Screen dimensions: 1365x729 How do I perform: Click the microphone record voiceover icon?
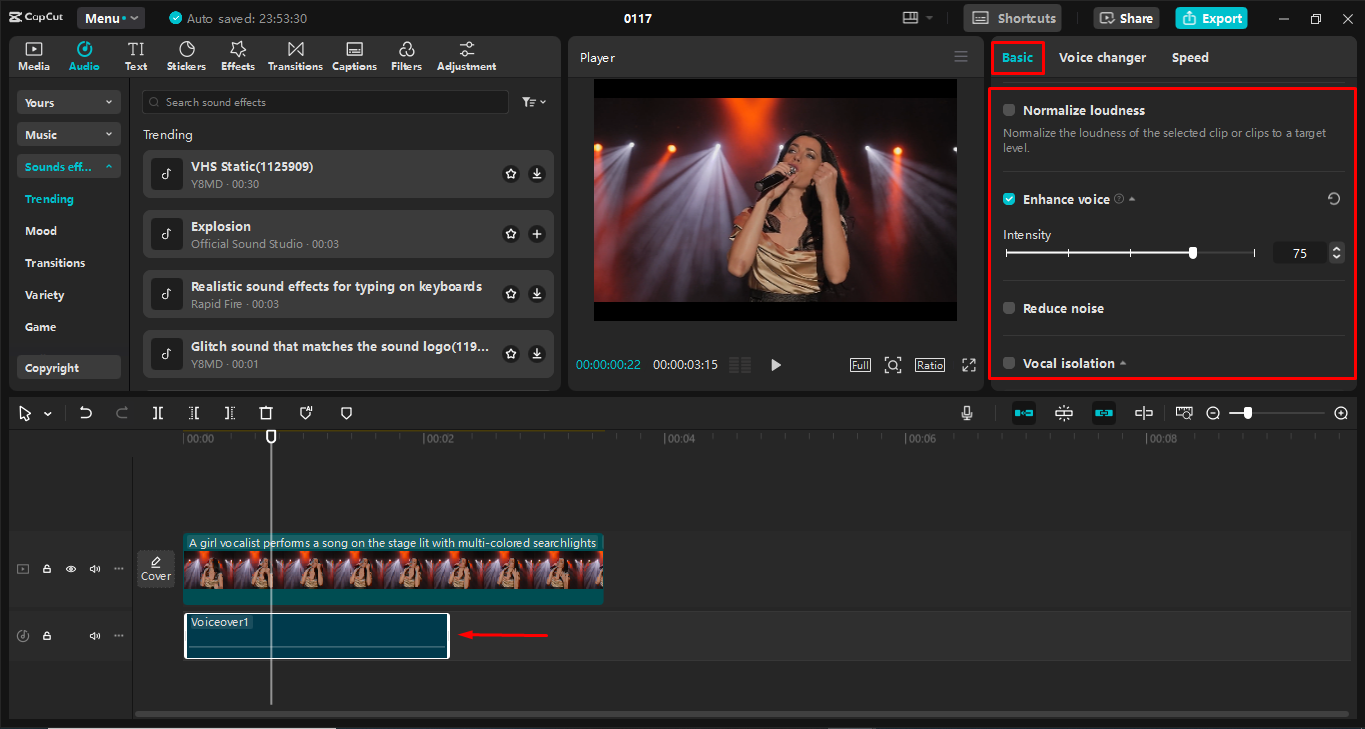[967, 413]
